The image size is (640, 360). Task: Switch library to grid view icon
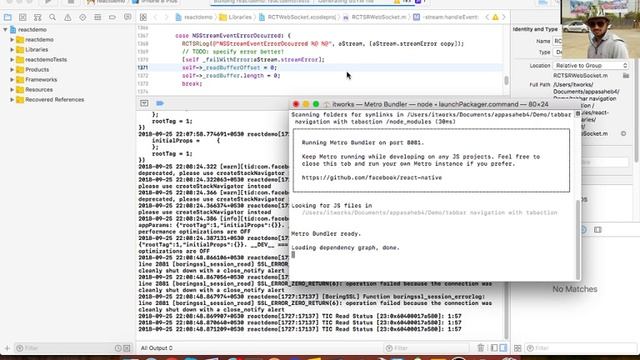click(x=518, y=348)
